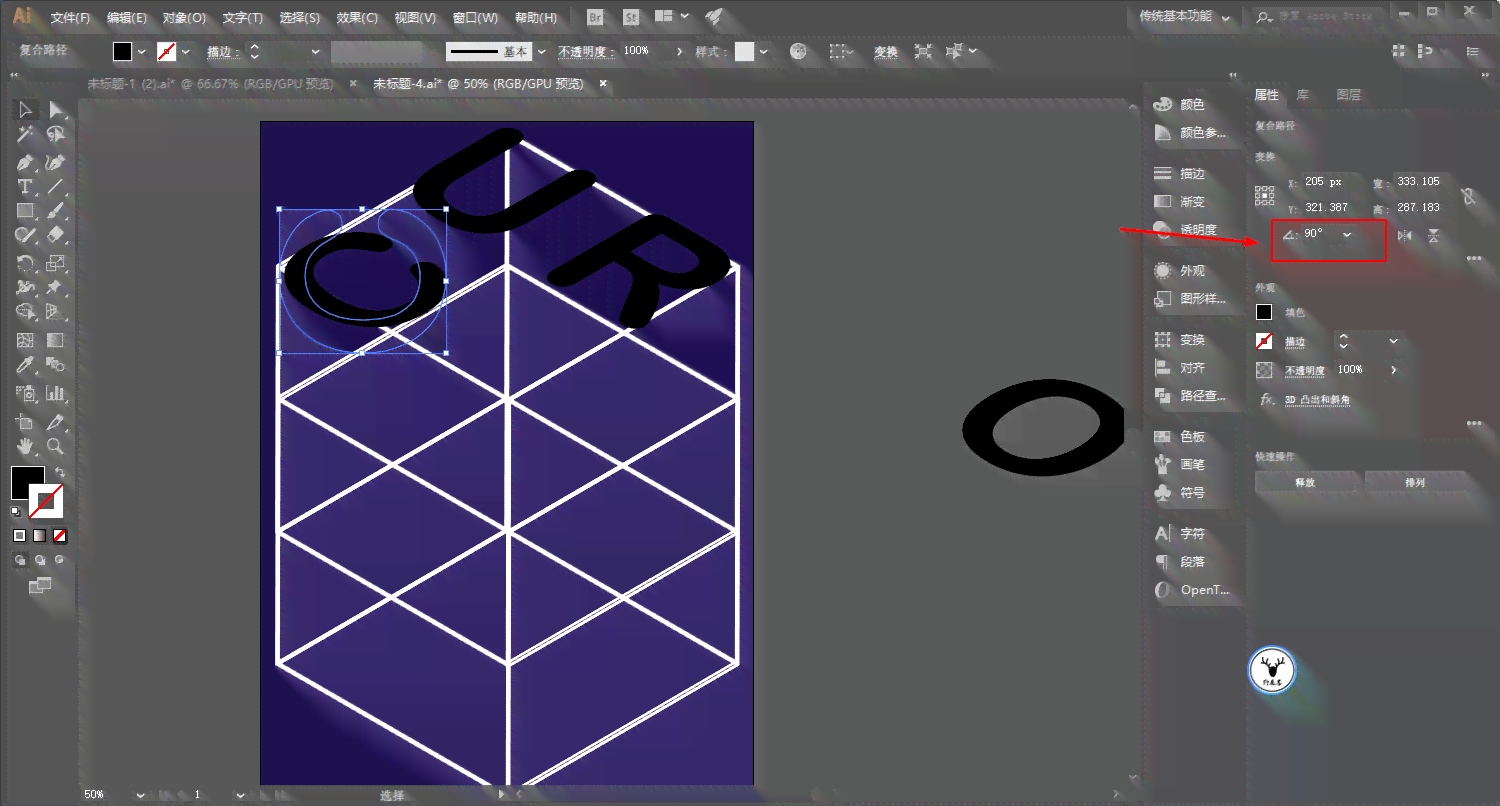This screenshot has width=1500, height=806.
Task: Expand opacity arrow in properties appearance
Action: 1393,369
